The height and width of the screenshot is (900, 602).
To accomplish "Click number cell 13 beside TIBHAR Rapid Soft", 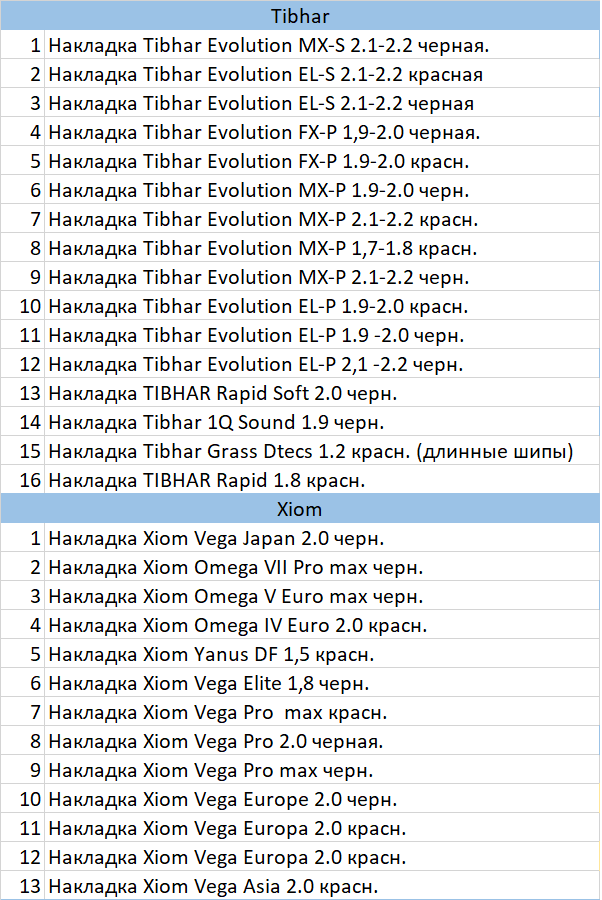I will 22,393.
